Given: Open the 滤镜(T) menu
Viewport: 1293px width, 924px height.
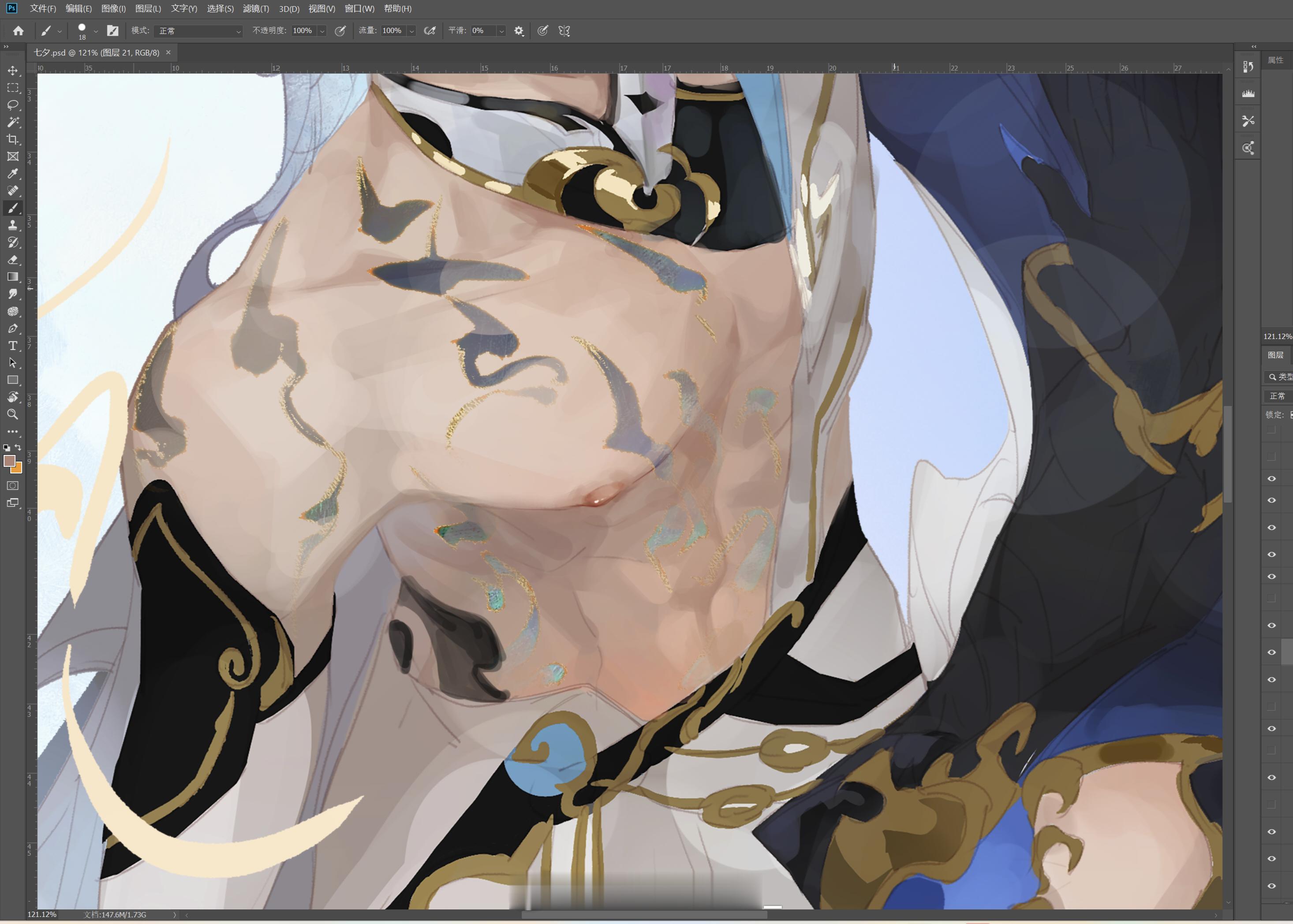Looking at the screenshot, I should [x=255, y=8].
